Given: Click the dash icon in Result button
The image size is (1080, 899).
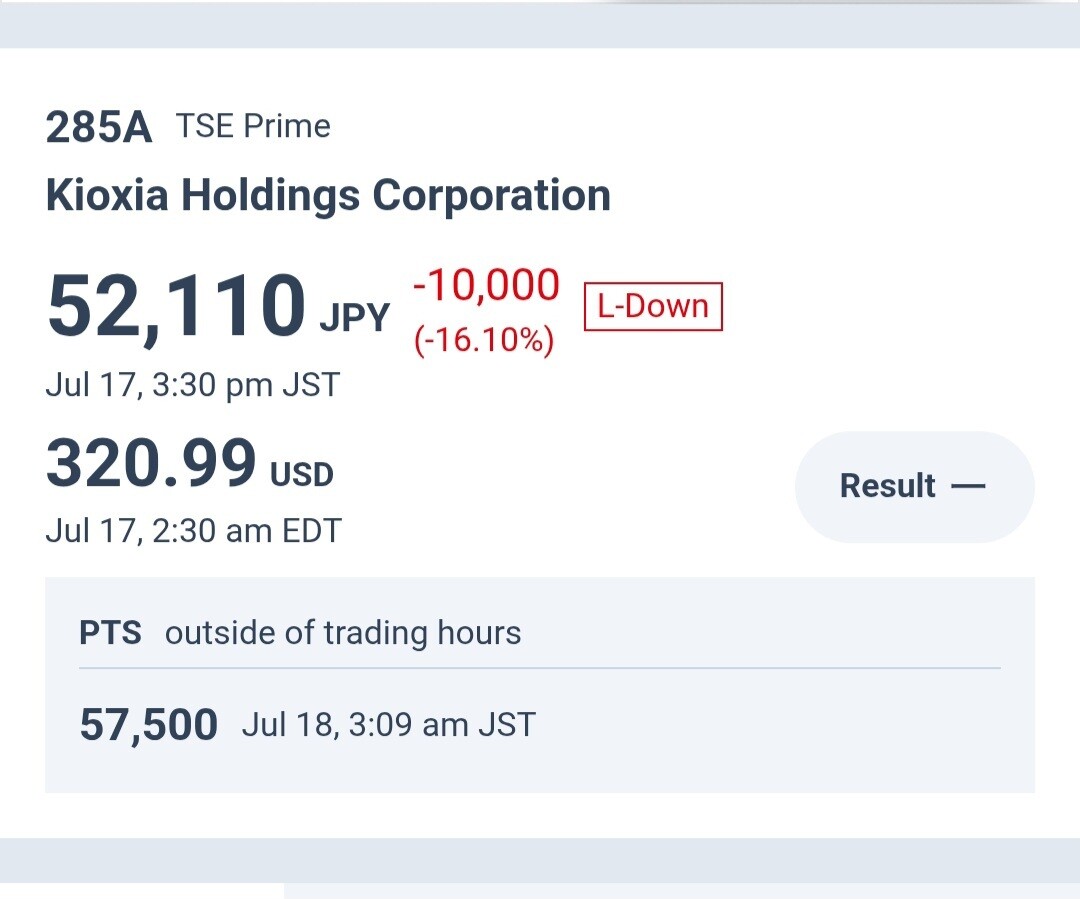Looking at the screenshot, I should point(968,486).
